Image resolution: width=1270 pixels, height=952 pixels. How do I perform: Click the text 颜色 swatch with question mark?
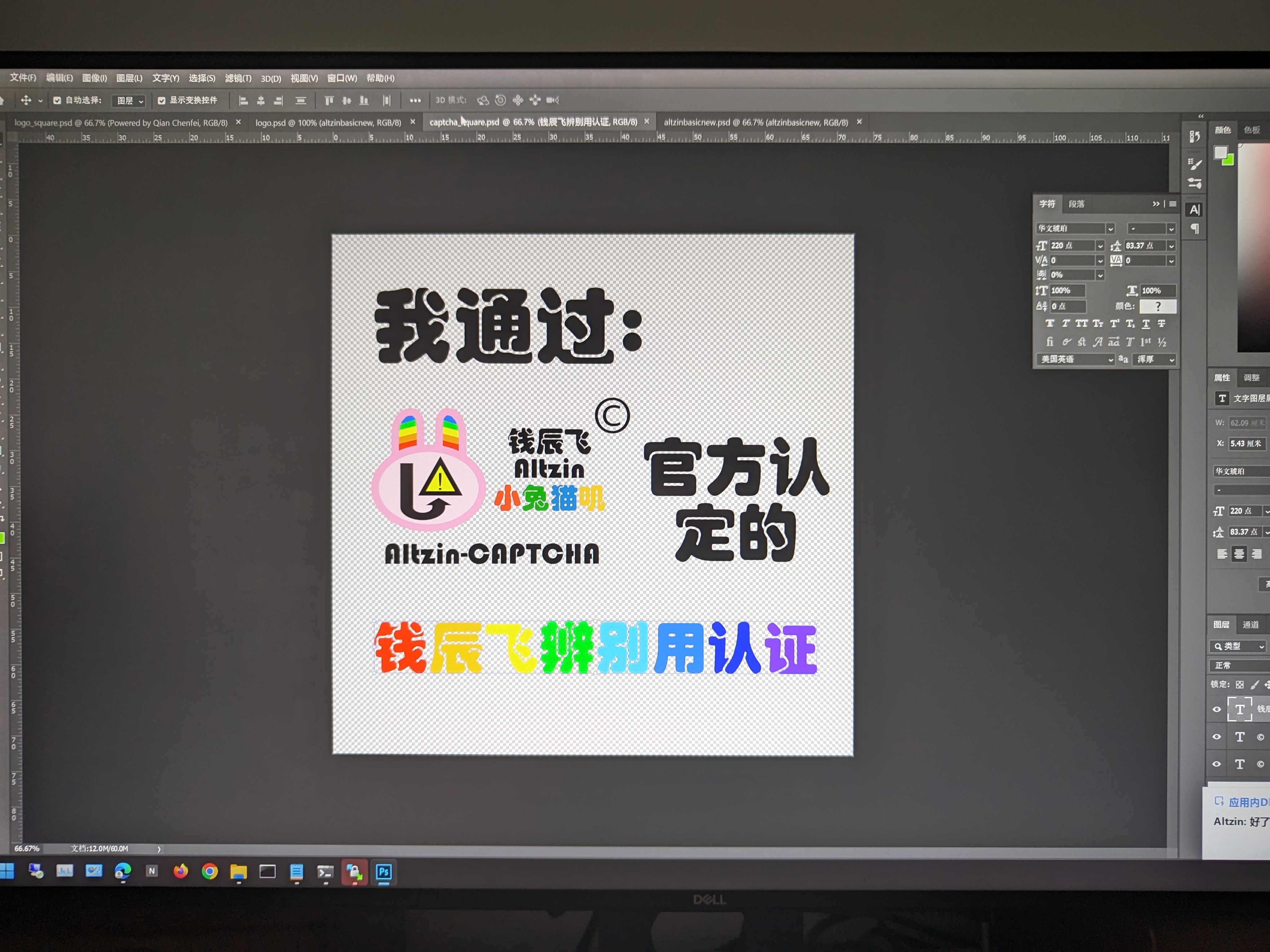click(1157, 306)
